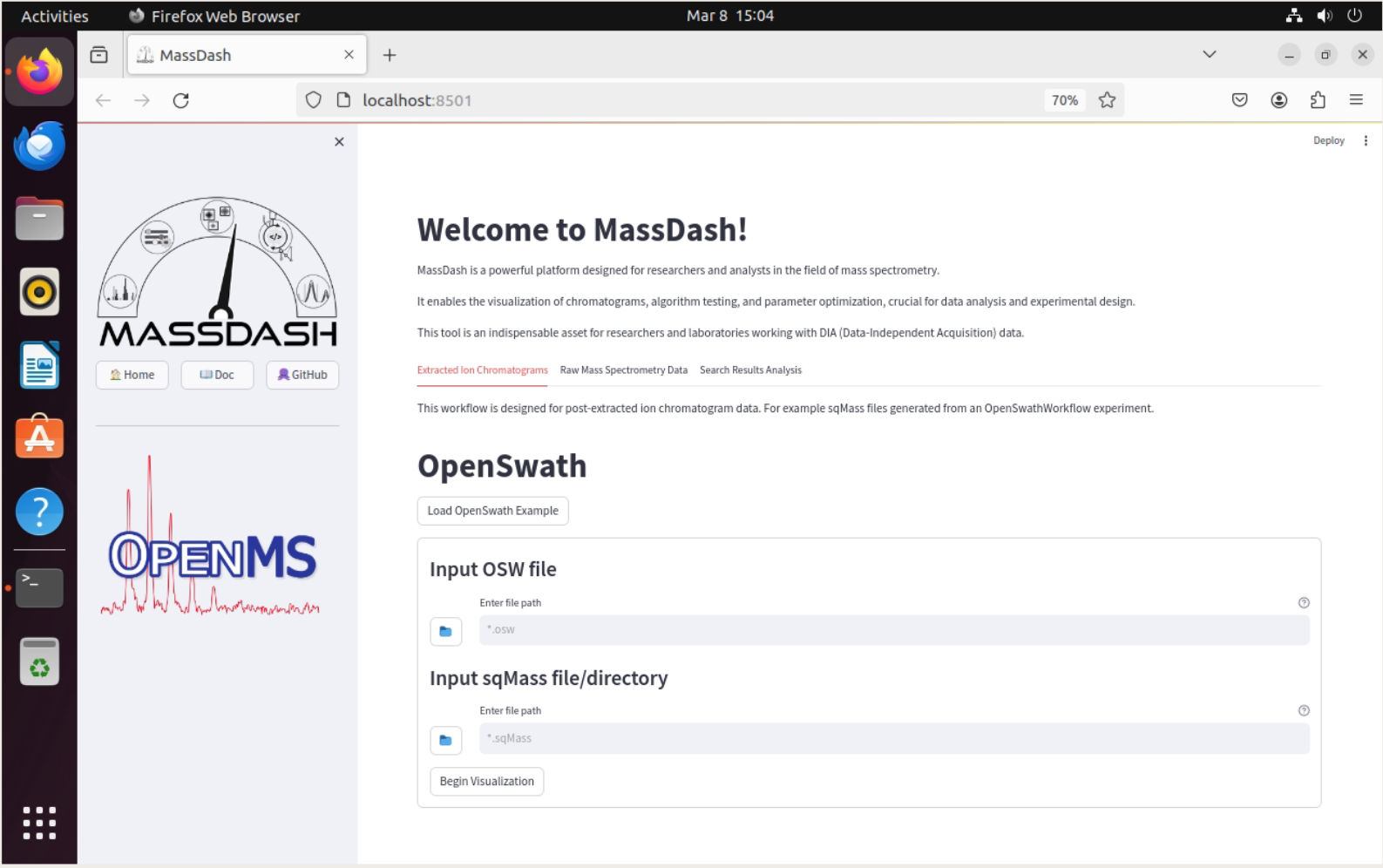
Task: Open network status icon in top bar
Action: [x=1294, y=16]
